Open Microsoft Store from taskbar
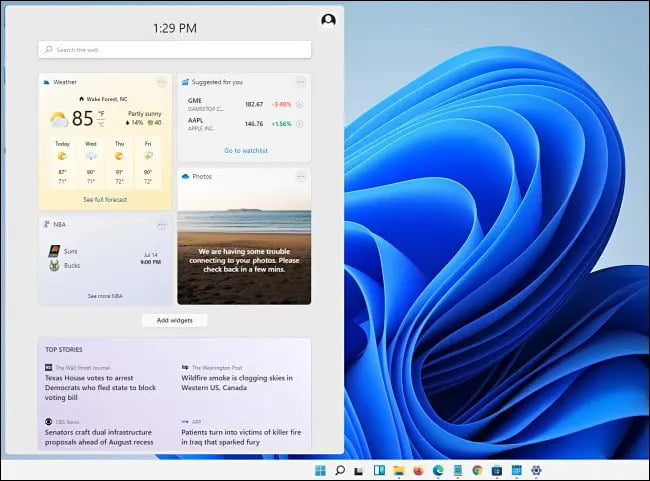This screenshot has width=650, height=481. tap(497, 470)
